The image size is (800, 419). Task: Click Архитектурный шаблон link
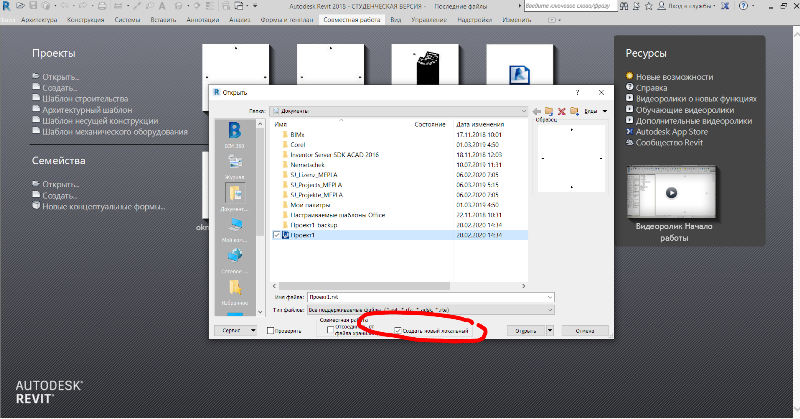[x=87, y=110]
